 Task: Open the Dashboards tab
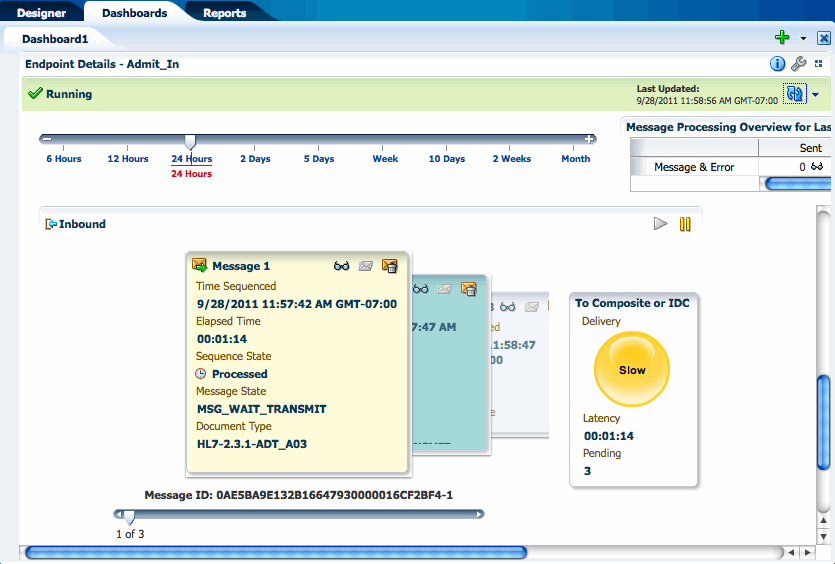click(134, 13)
